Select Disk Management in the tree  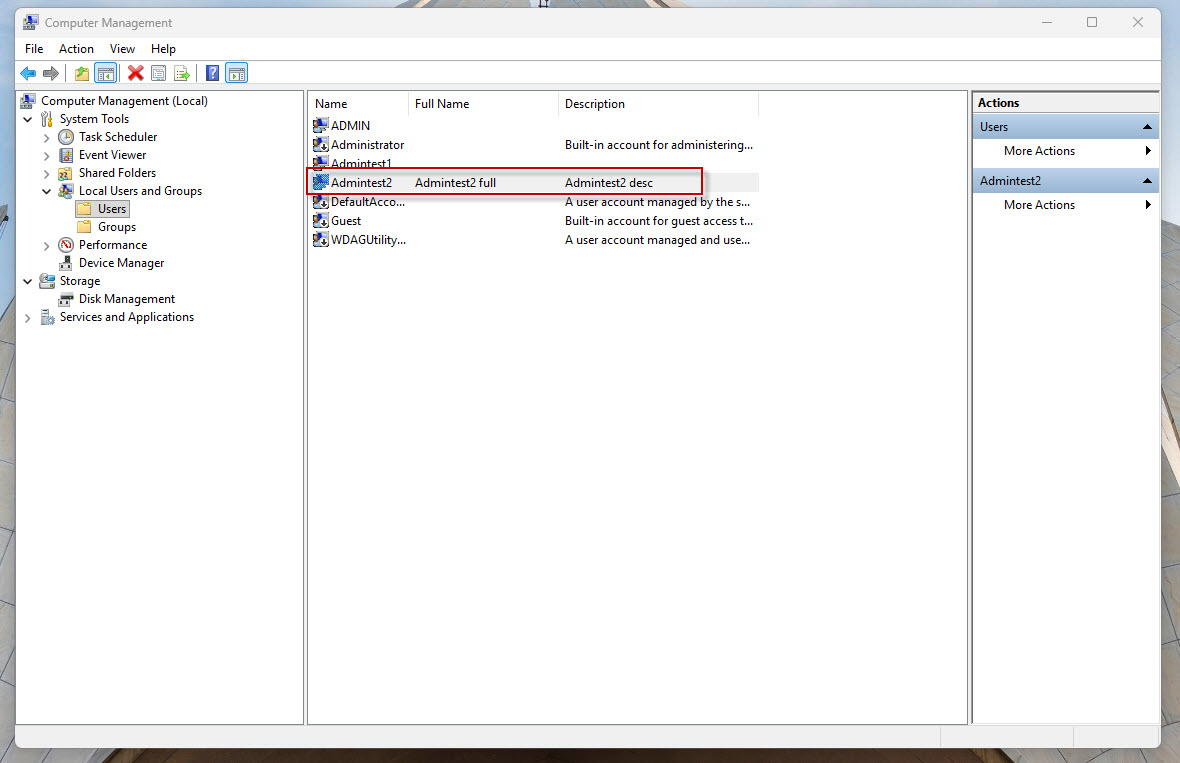pos(126,299)
